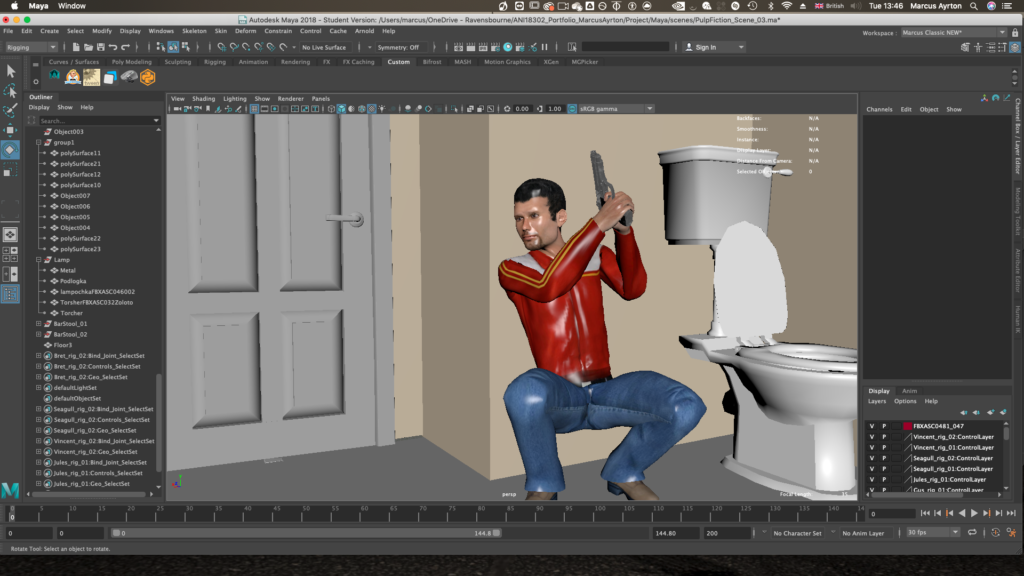Collapse the Lamp node in Outliner
This screenshot has height=576, width=1024.
(39, 260)
